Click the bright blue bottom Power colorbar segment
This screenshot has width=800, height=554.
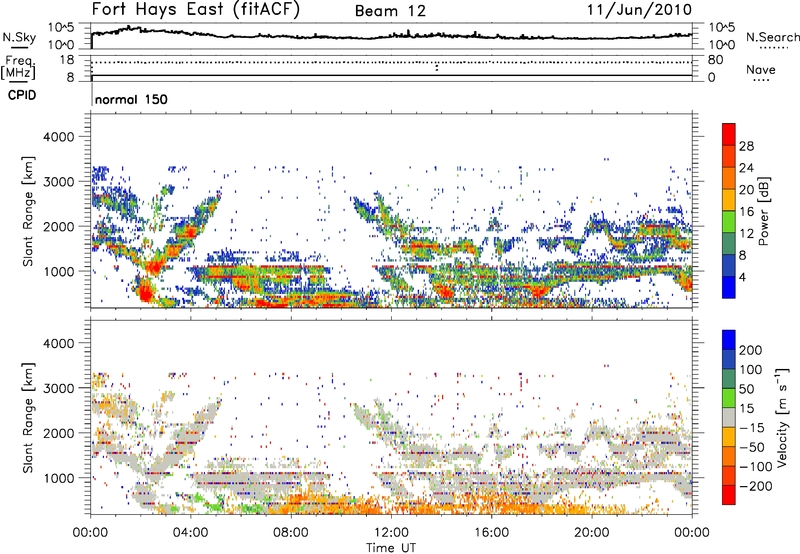point(729,287)
